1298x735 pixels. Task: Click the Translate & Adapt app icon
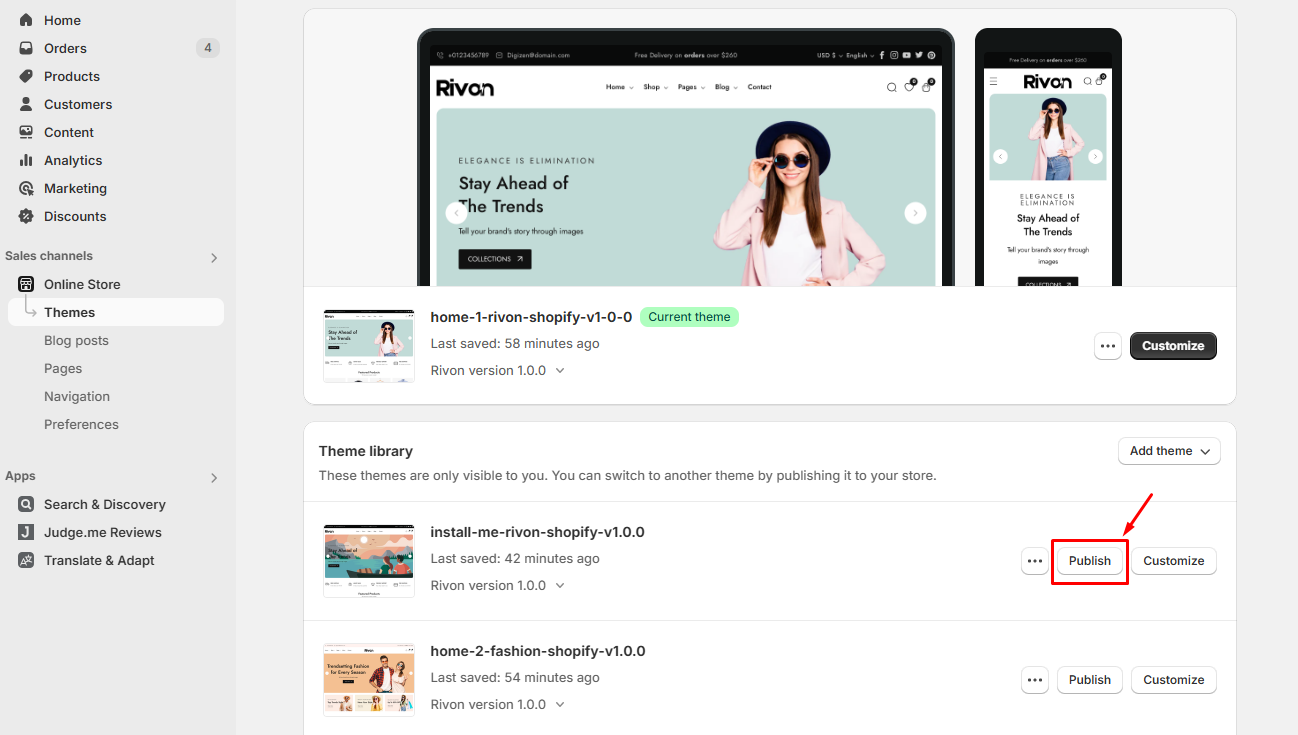click(26, 560)
